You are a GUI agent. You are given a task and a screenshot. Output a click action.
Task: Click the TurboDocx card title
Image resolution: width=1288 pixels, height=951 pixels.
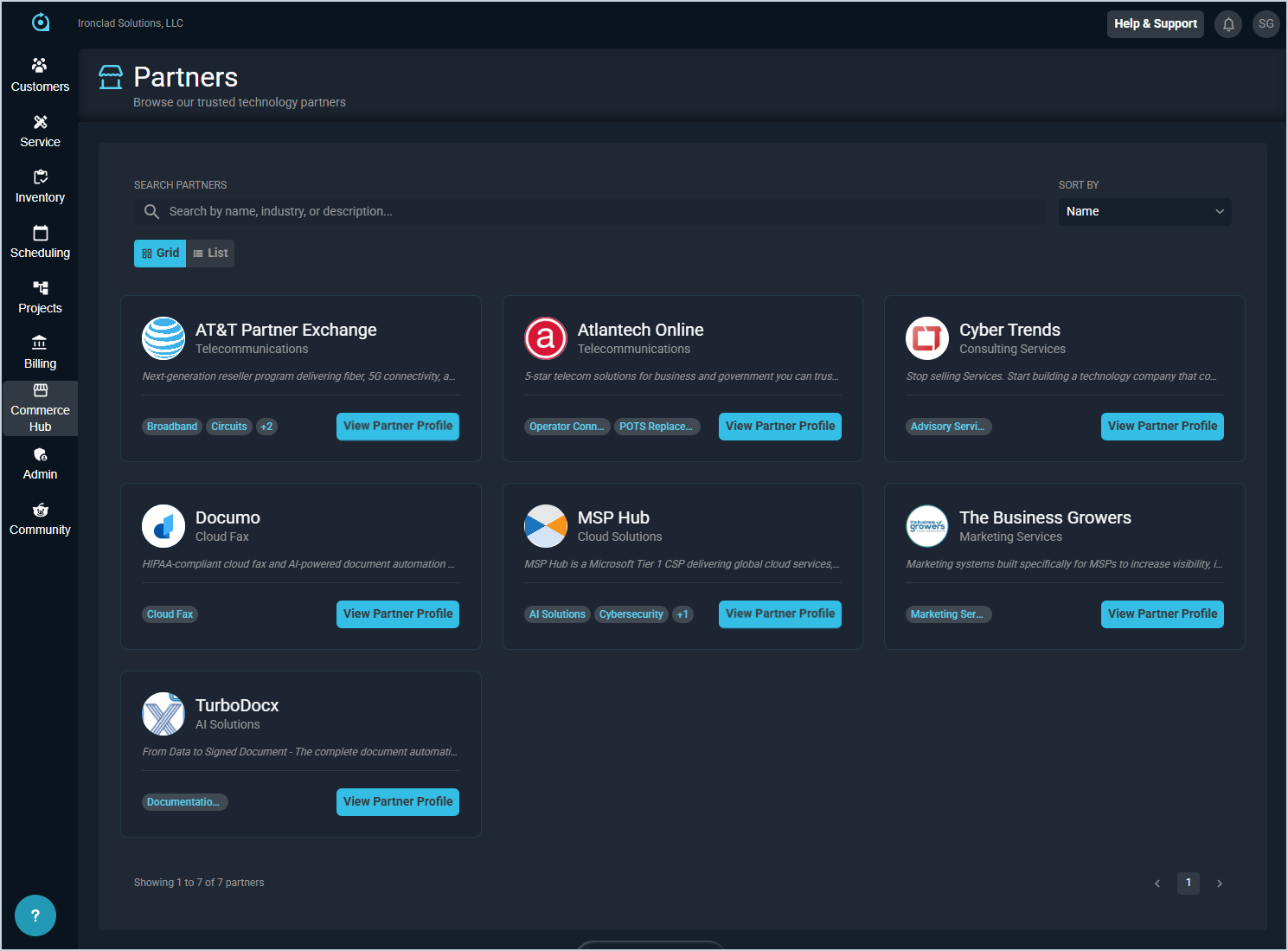coord(237,705)
